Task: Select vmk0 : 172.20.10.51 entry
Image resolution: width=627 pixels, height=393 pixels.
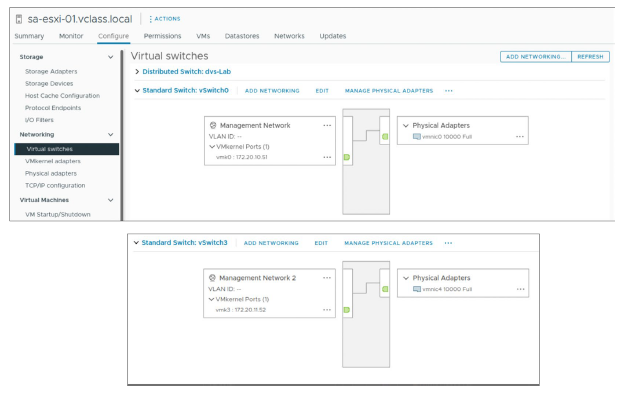Action: (x=242, y=157)
